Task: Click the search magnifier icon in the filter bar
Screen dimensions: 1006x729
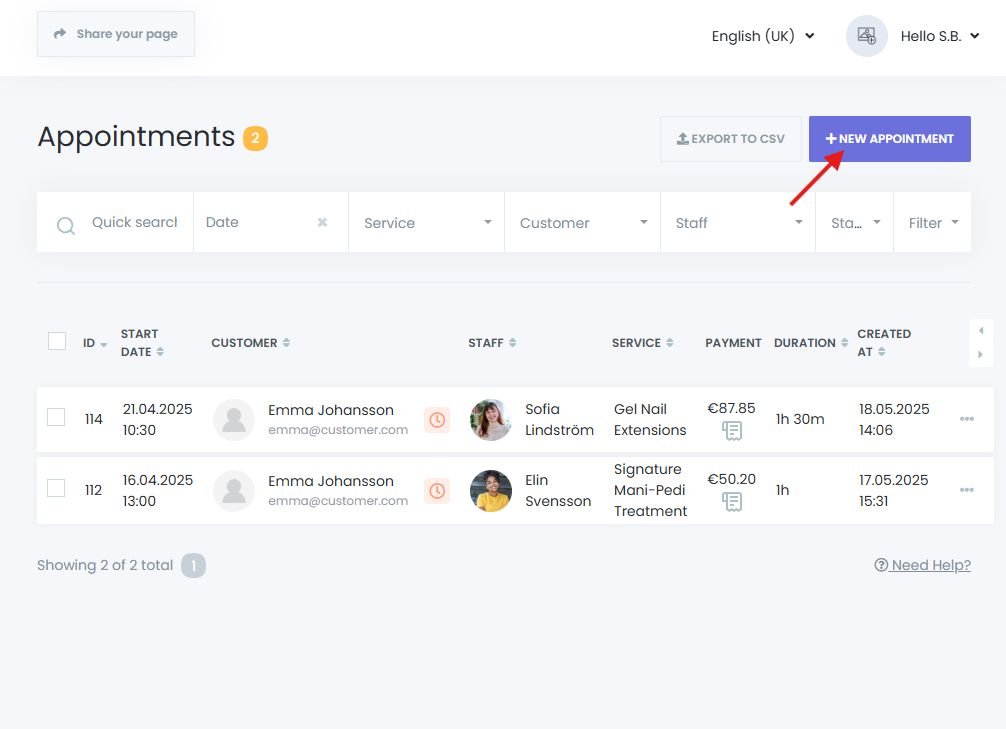Action: pos(65,224)
